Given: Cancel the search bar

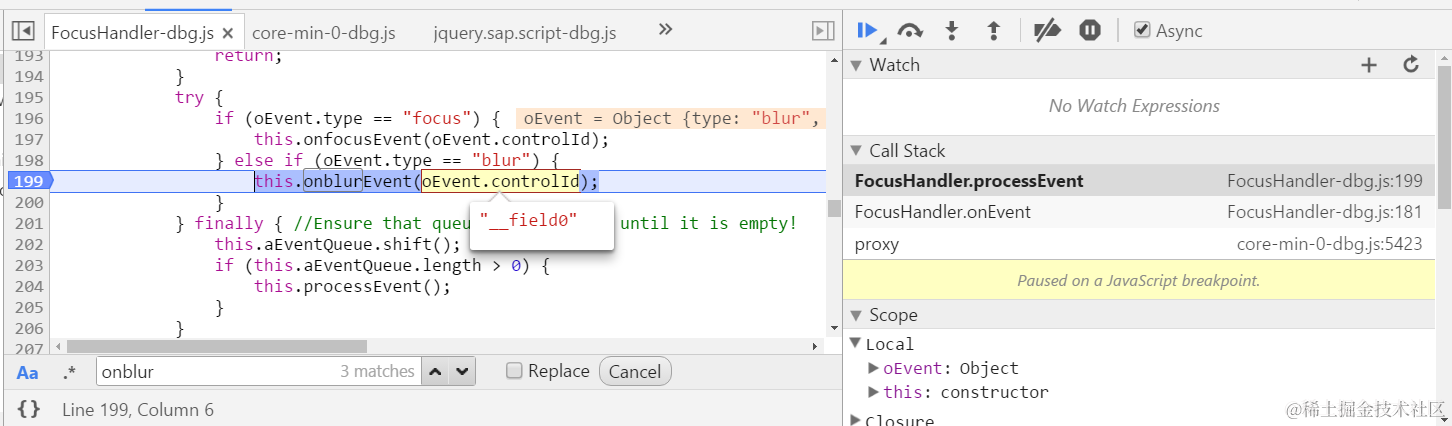Looking at the screenshot, I should [635, 371].
